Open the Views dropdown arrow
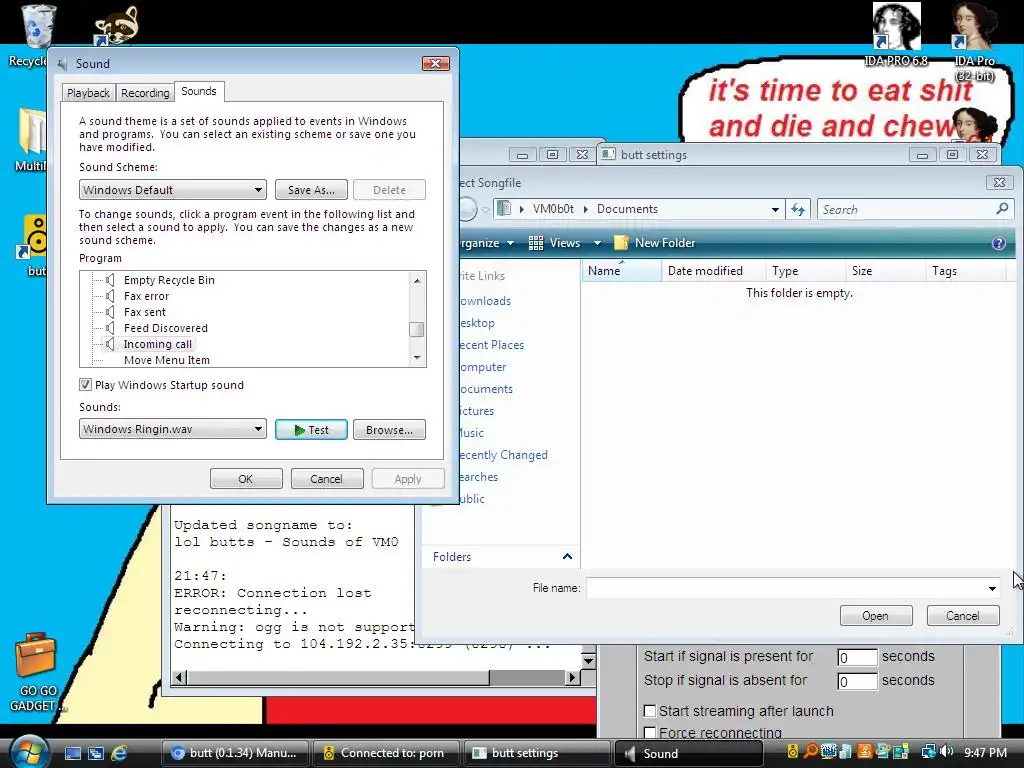Viewport: 1024px width, 768px height. click(x=597, y=243)
